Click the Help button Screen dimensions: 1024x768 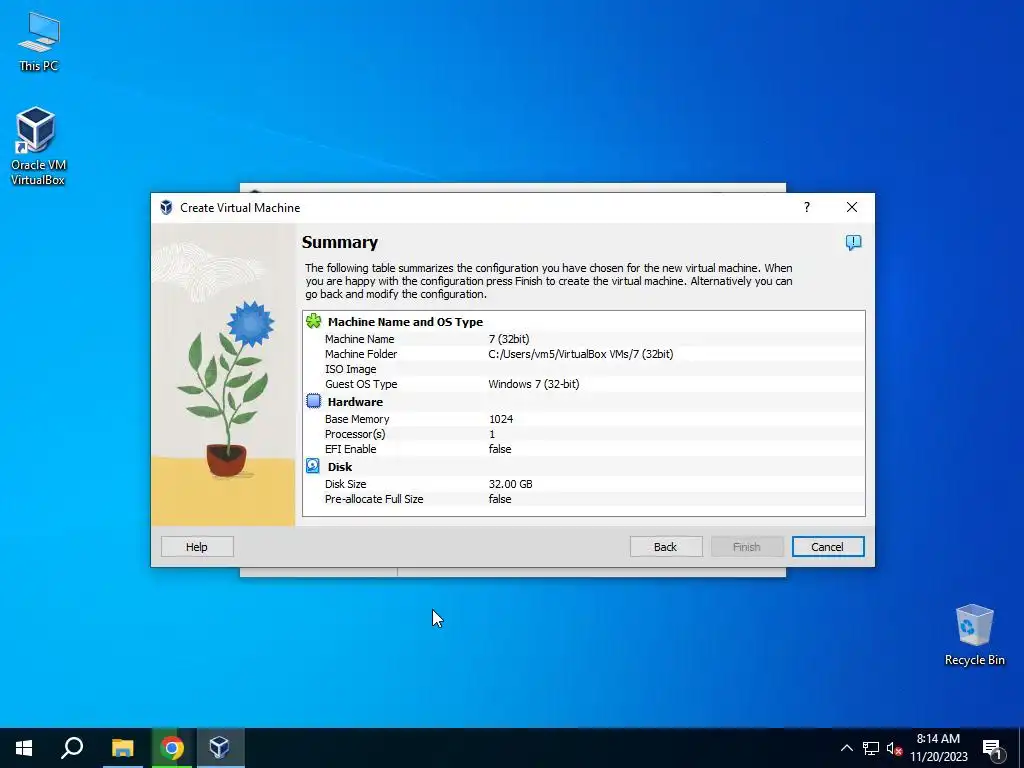click(x=197, y=547)
